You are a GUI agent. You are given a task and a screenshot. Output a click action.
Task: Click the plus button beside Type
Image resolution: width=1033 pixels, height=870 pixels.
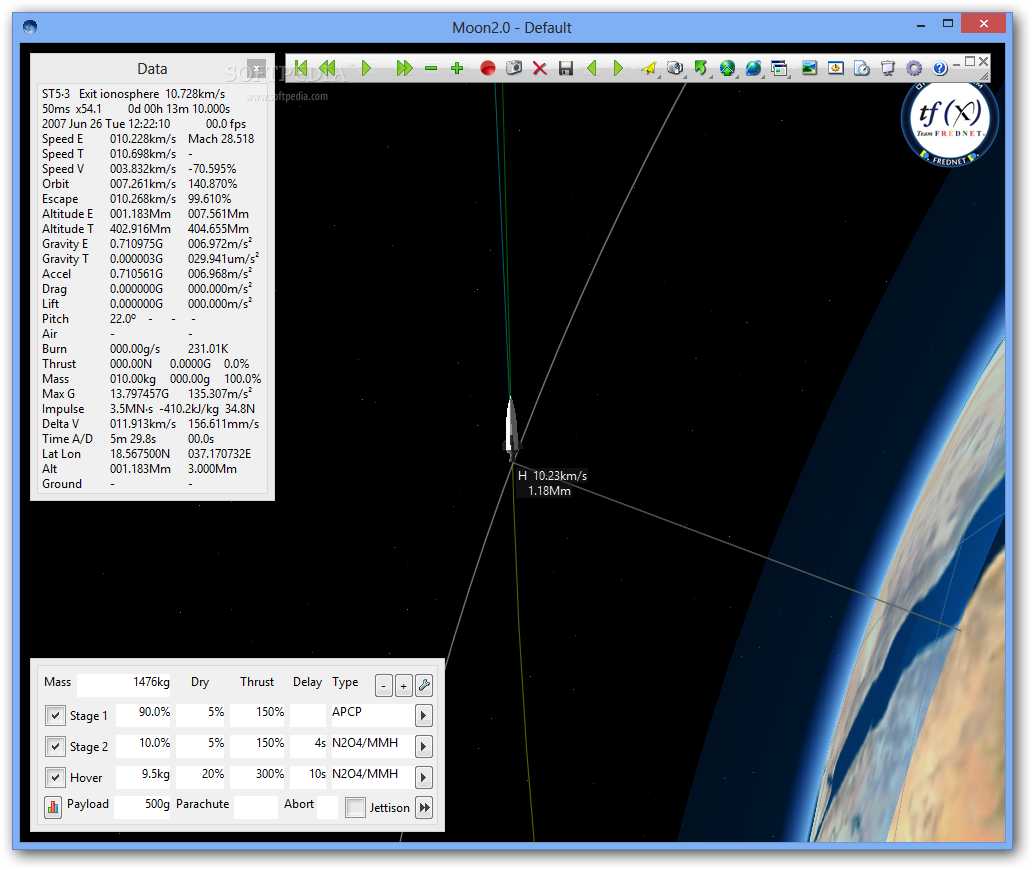tap(403, 686)
